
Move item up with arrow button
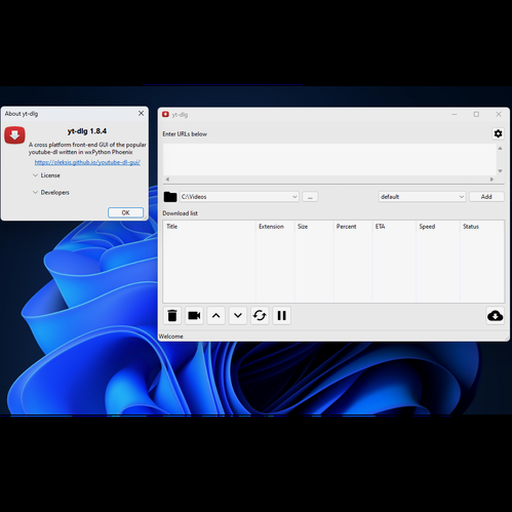tap(216, 315)
